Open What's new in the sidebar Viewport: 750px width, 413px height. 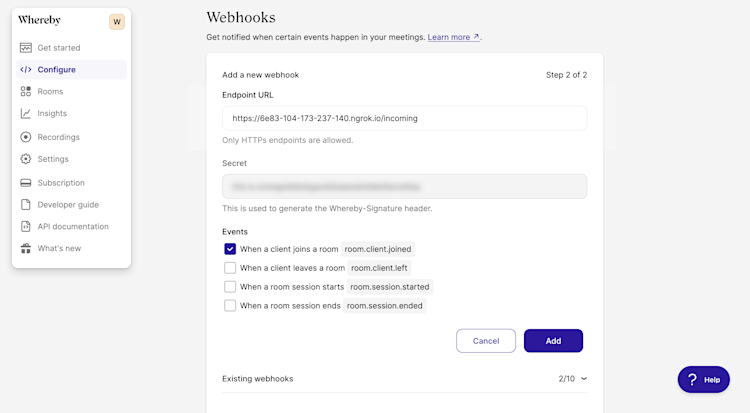[x=71, y=248]
